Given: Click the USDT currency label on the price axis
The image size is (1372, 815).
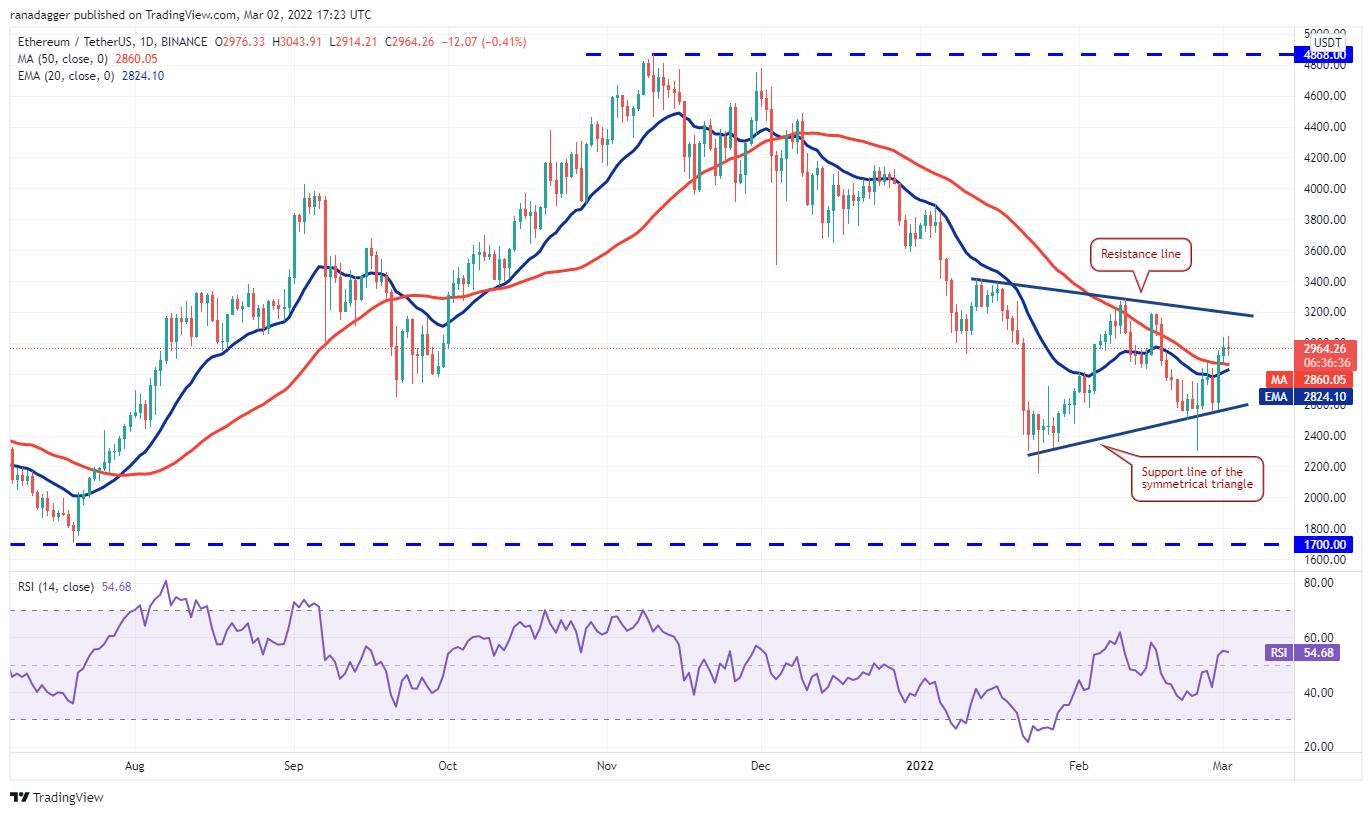Looking at the screenshot, I should tap(1327, 42).
